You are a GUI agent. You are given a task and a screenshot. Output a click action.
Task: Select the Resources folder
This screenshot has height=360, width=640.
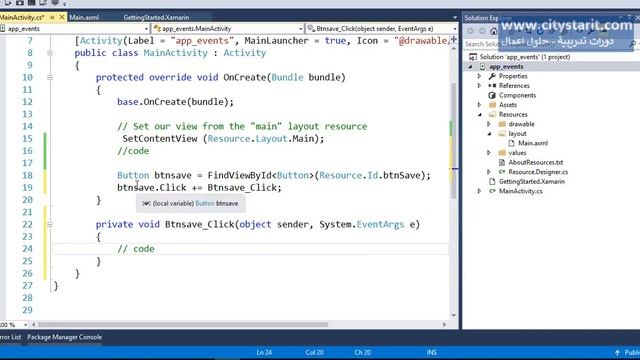[x=513, y=115]
